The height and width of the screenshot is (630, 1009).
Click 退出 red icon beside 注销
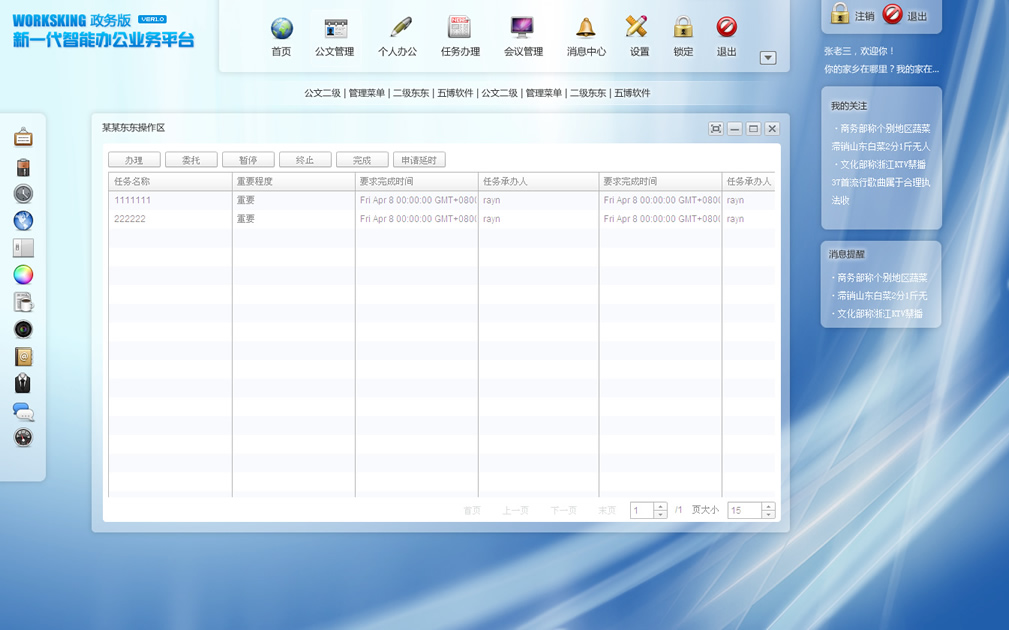tap(893, 14)
